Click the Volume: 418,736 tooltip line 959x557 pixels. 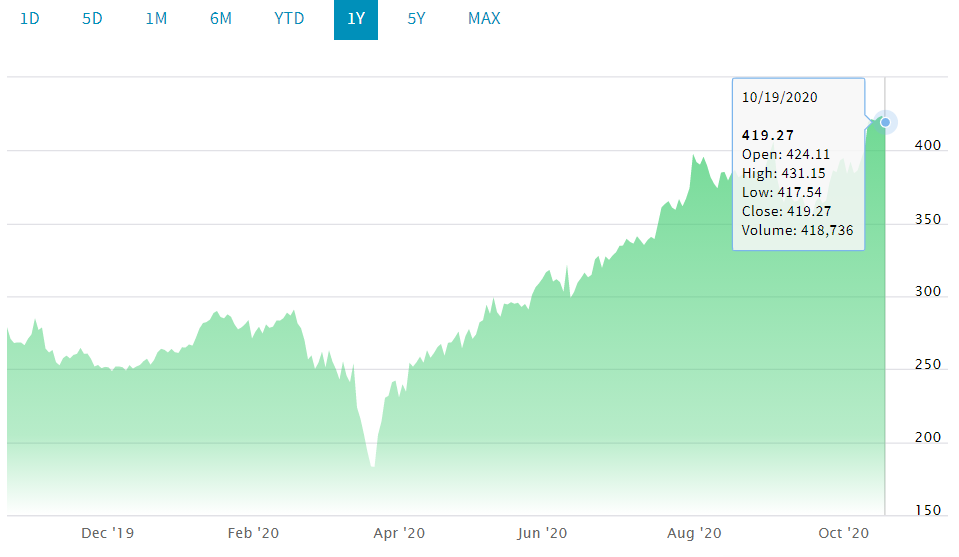pos(797,231)
